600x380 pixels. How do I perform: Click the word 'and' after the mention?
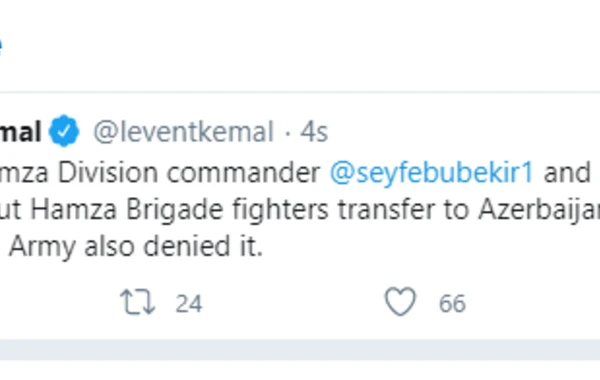pos(567,173)
